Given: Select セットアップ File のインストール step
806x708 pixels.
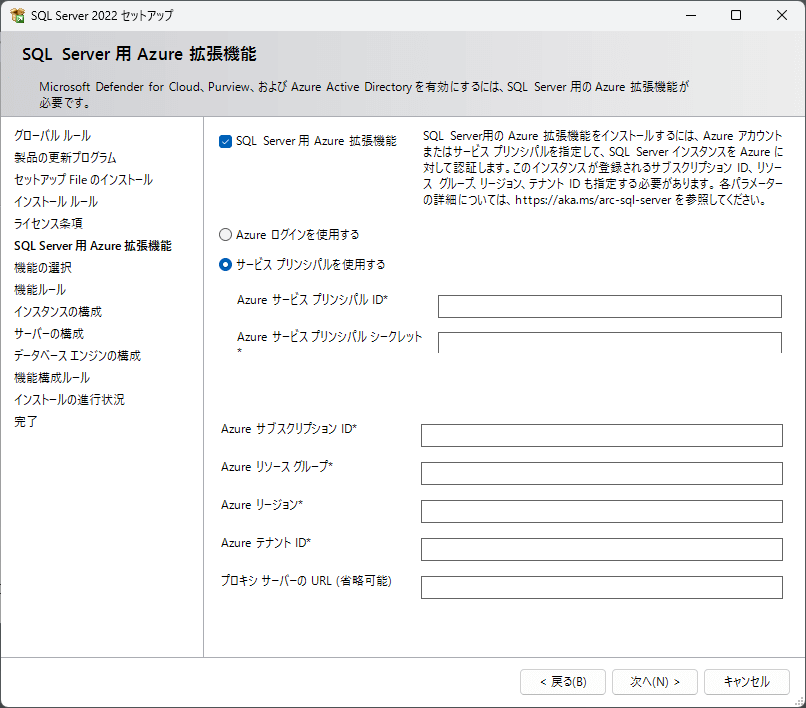Looking at the screenshot, I should click(x=83, y=180).
